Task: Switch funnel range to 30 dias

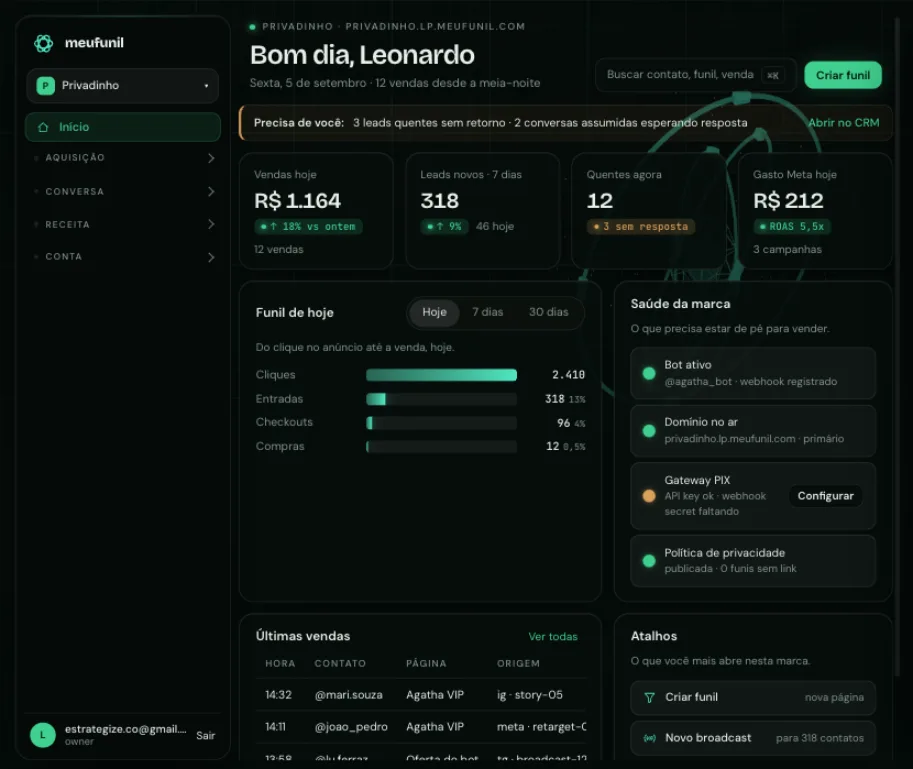Action: (x=548, y=312)
